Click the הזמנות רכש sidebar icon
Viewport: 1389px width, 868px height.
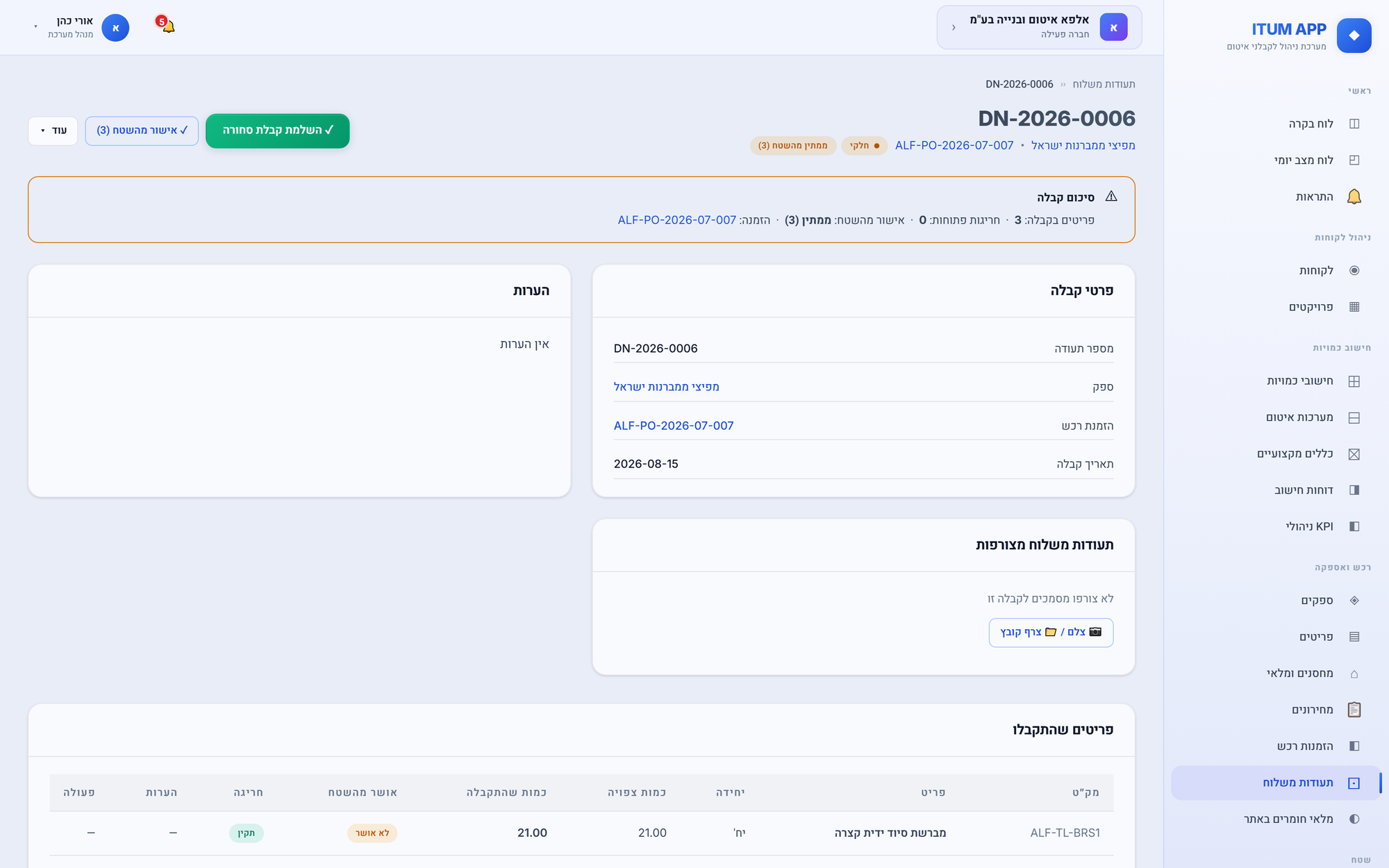[x=1354, y=746]
